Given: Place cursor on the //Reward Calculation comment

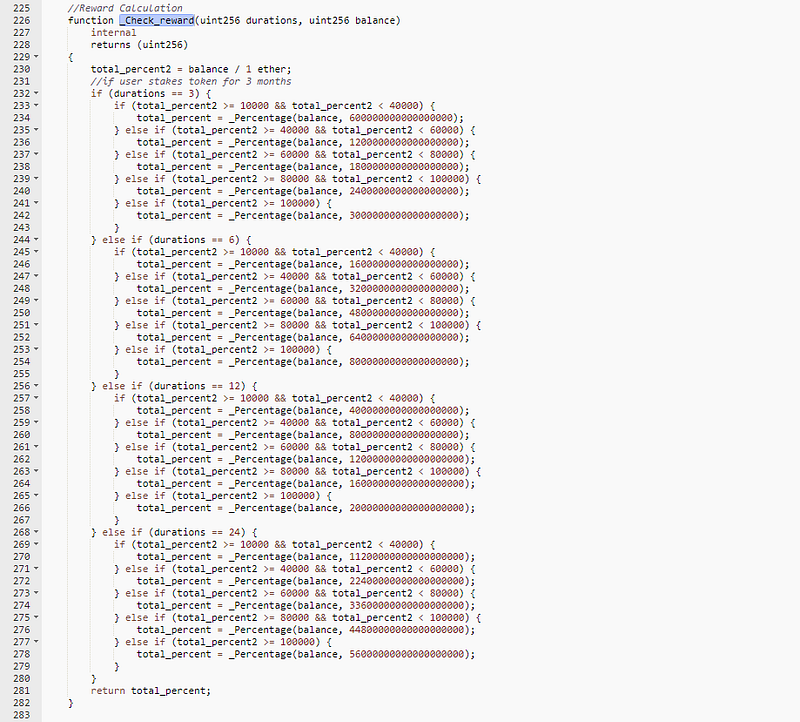Looking at the screenshot, I should pos(125,9).
